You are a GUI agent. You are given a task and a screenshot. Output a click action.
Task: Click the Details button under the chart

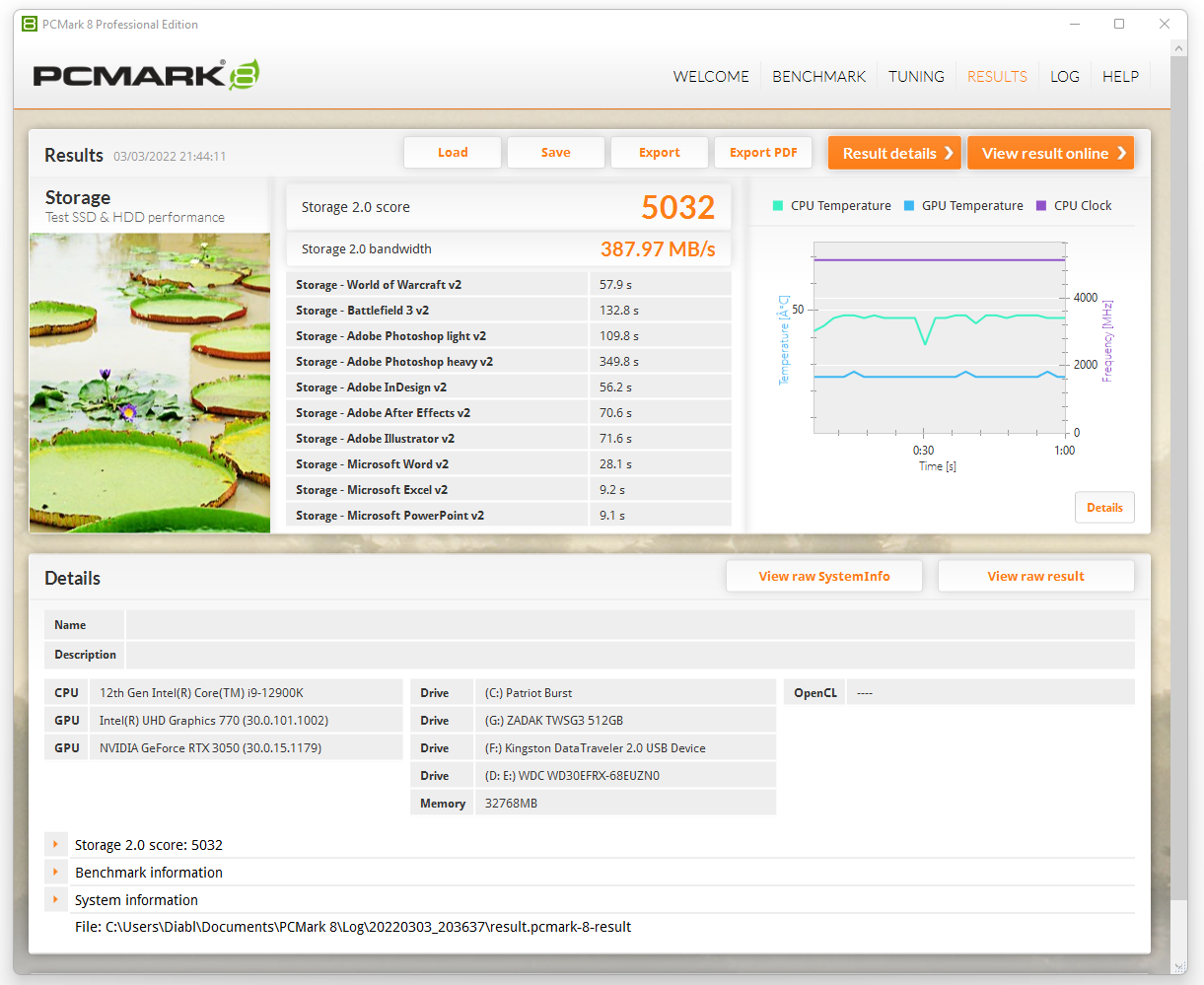(1104, 508)
